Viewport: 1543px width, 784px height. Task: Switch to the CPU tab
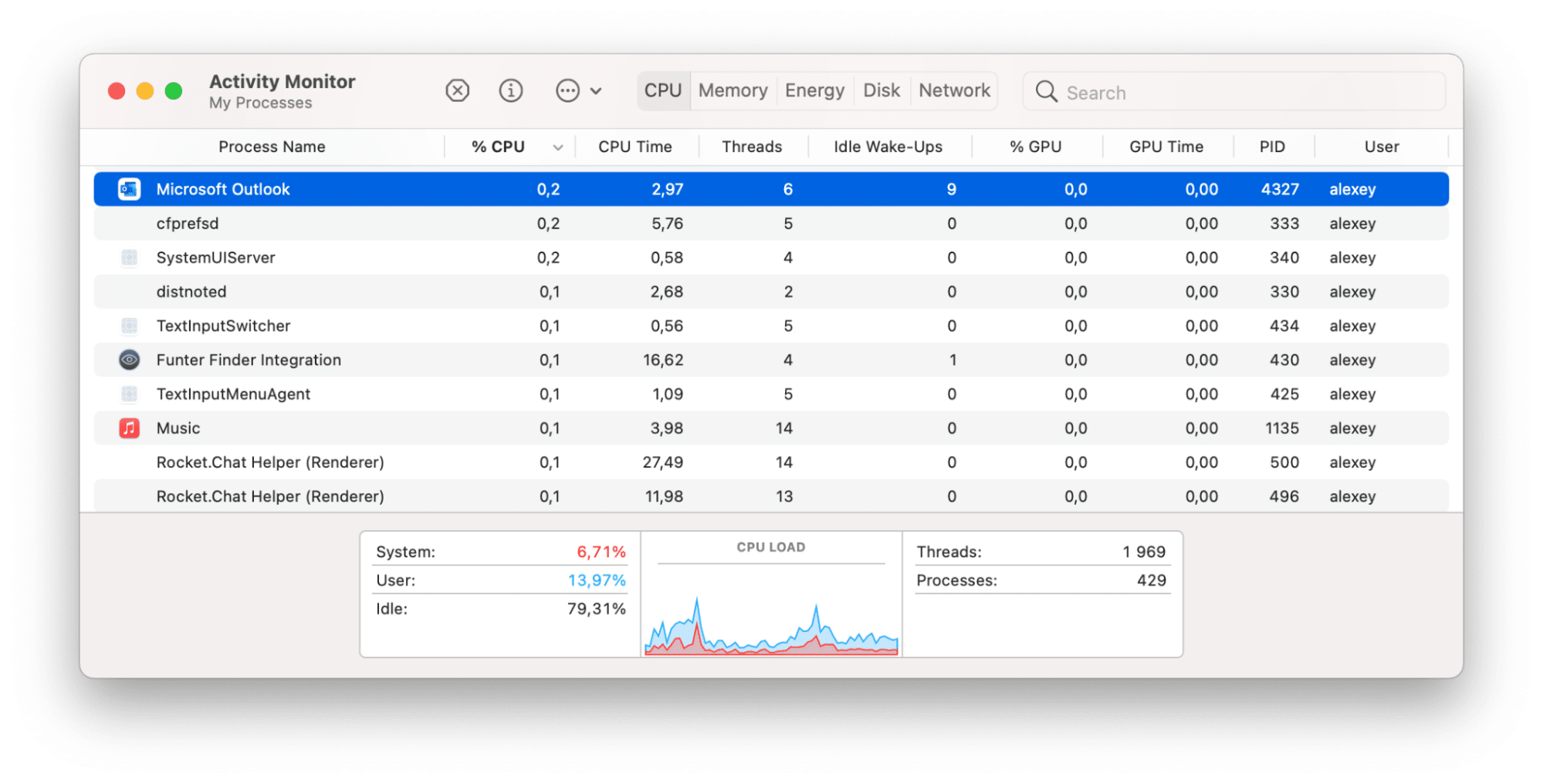tap(663, 91)
